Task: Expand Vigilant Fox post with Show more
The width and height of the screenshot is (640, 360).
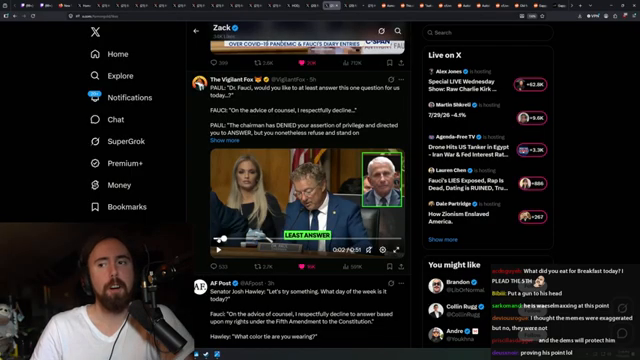Action: click(x=224, y=140)
